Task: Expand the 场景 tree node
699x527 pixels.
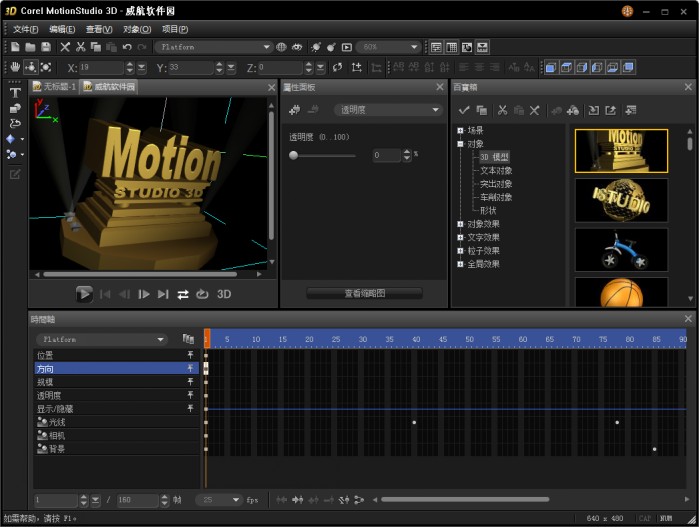Action: 461,130
